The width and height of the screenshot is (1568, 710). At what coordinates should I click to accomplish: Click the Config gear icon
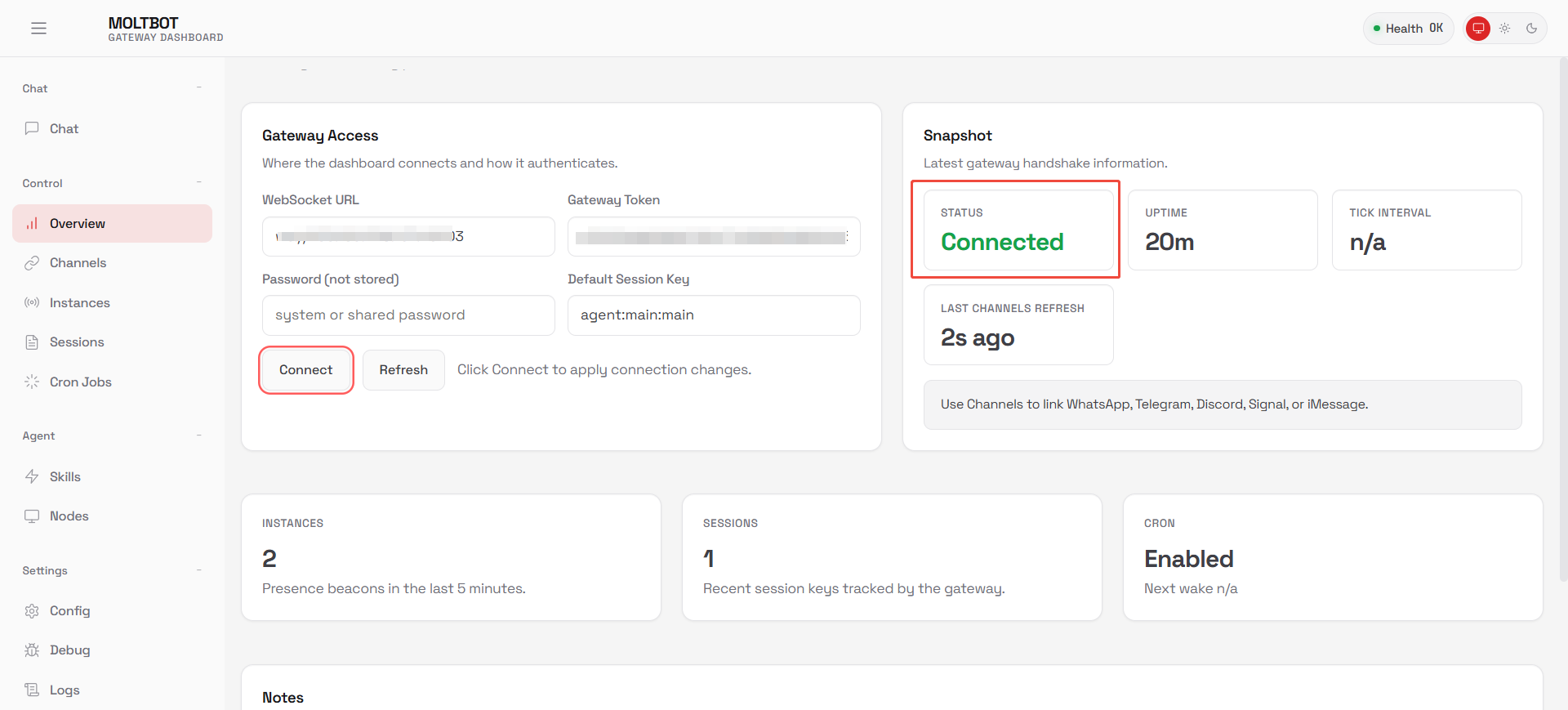pyautogui.click(x=32, y=611)
